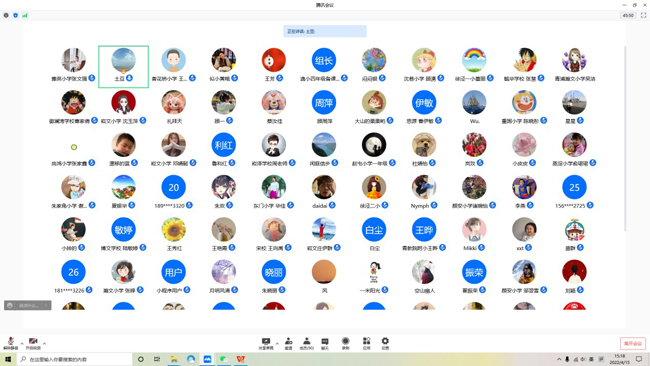This screenshot has height=366, width=650.
Task: Click the red leave meeting button
Action: (633, 344)
